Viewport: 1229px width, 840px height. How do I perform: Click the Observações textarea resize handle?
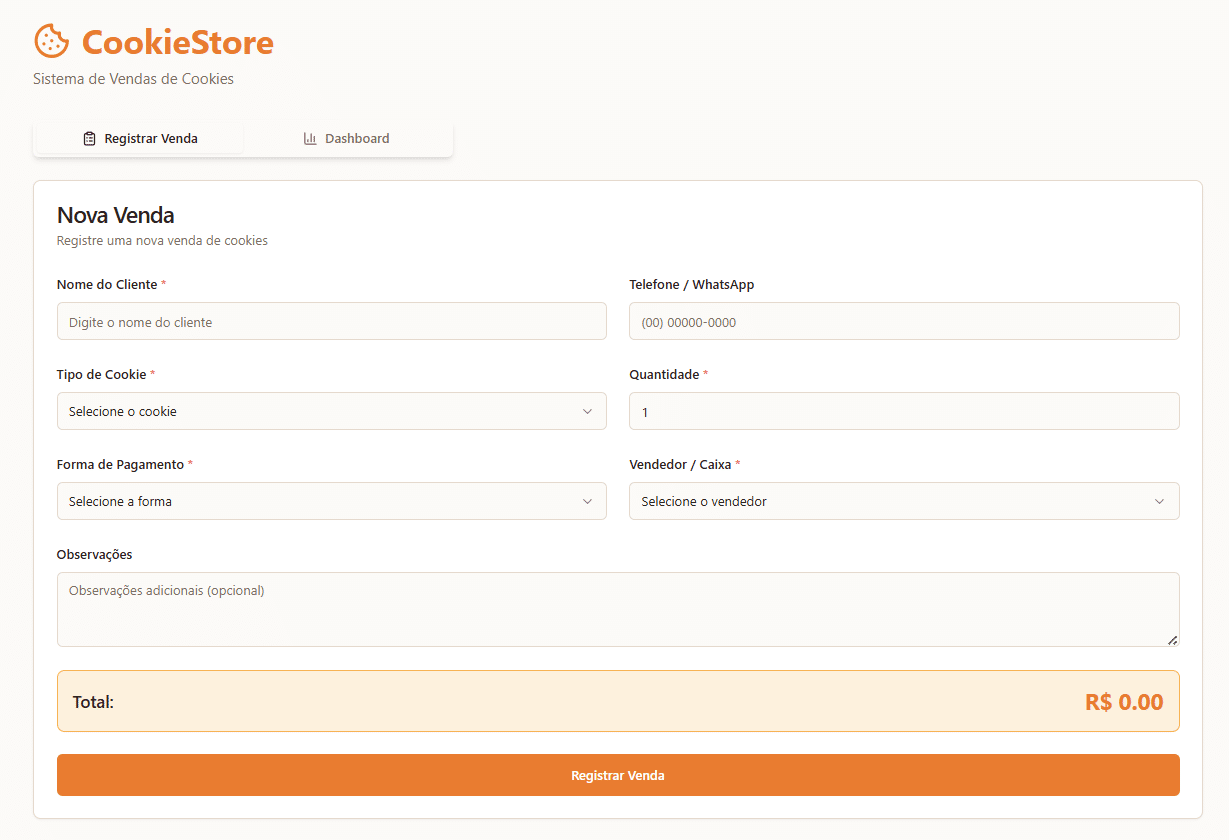[1172, 639]
